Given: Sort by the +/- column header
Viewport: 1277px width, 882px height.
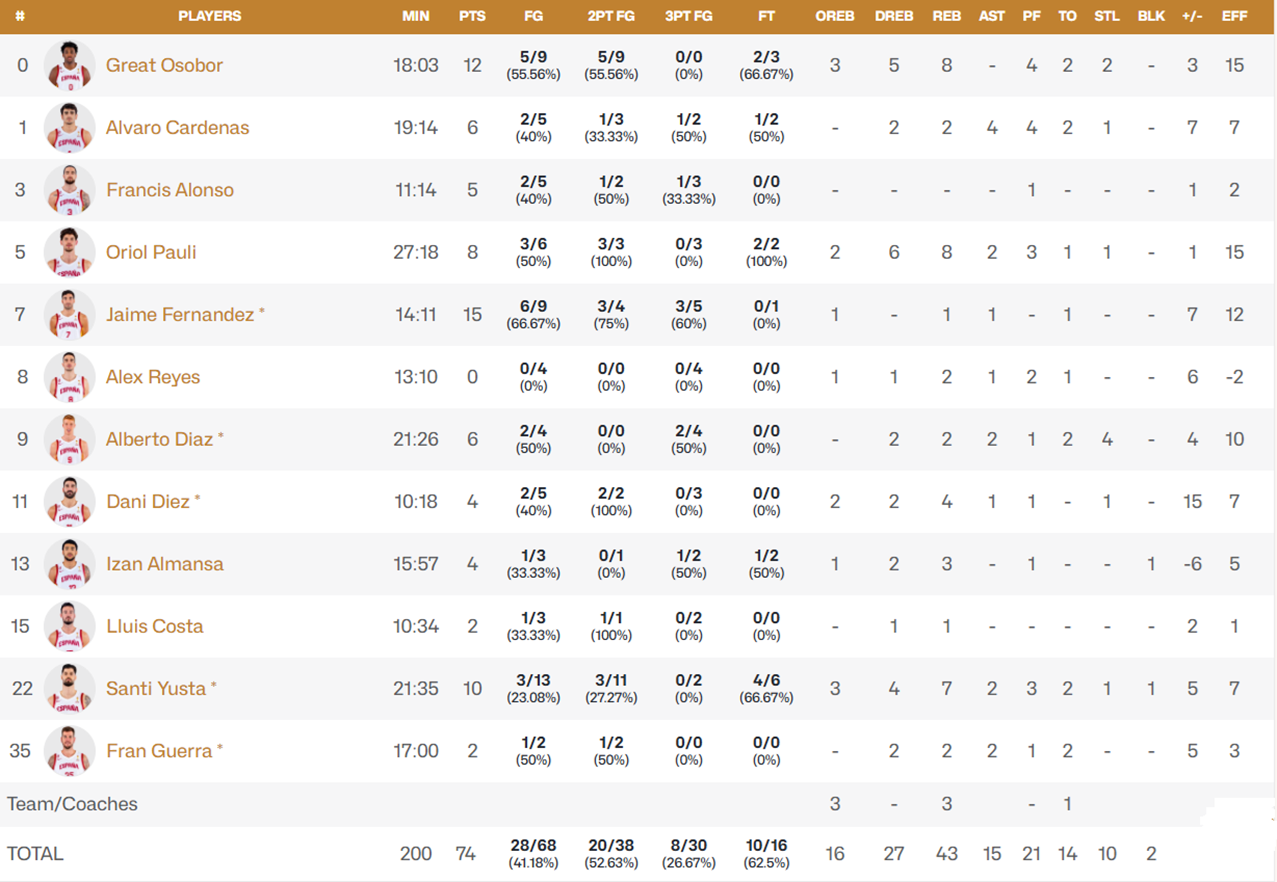Looking at the screenshot, I should [1191, 16].
